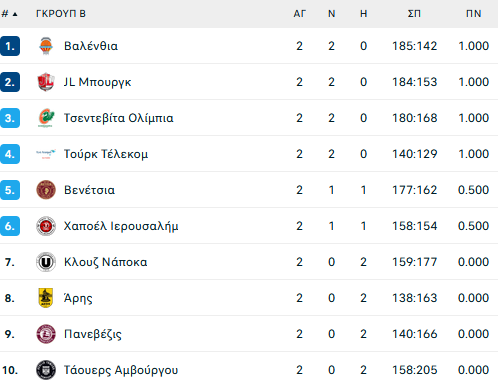The height and width of the screenshot is (385, 498).
Task: Click the Κλουζ Νάποκα U logo
Action: click(46, 262)
